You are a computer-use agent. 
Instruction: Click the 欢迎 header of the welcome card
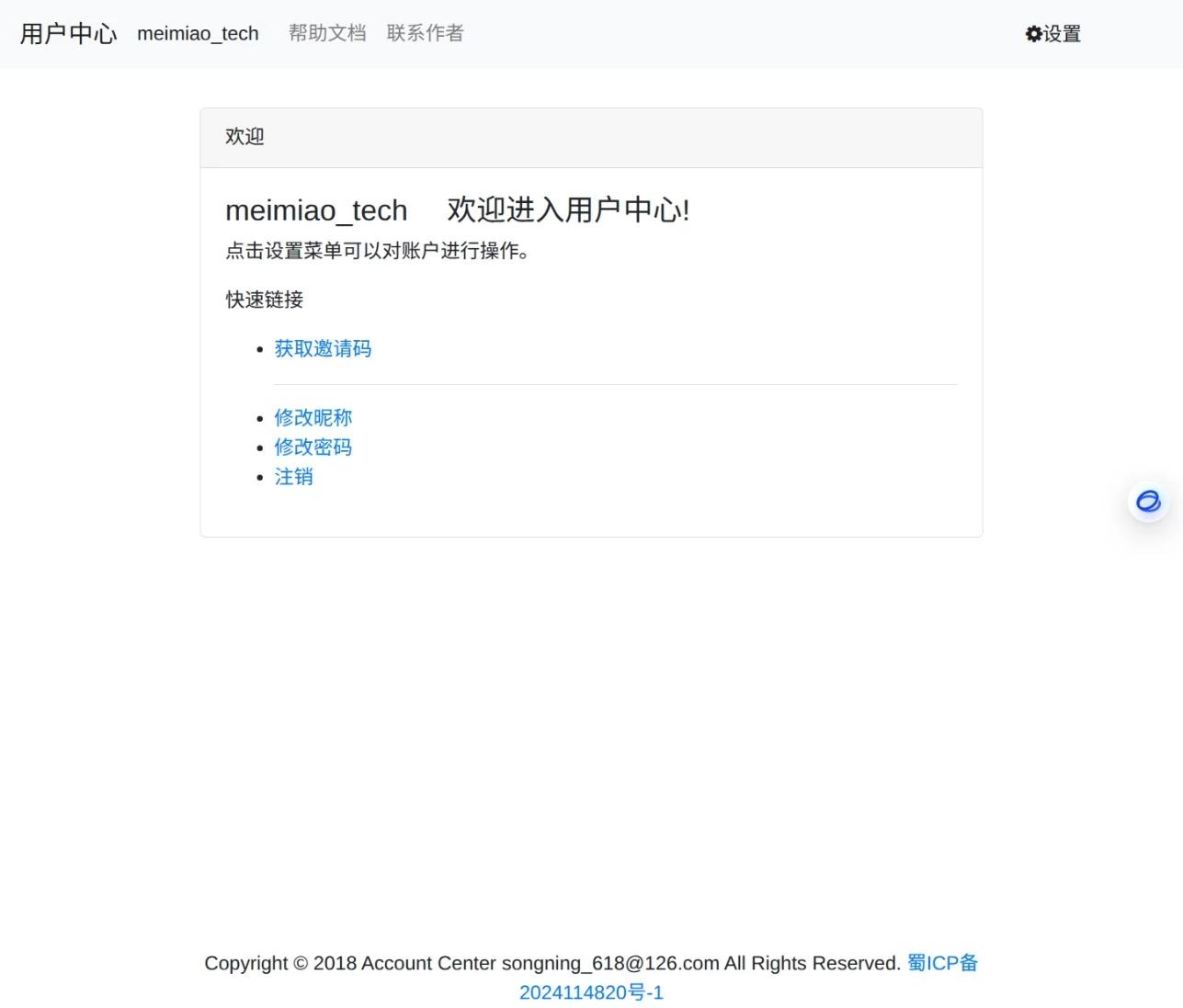tap(244, 137)
